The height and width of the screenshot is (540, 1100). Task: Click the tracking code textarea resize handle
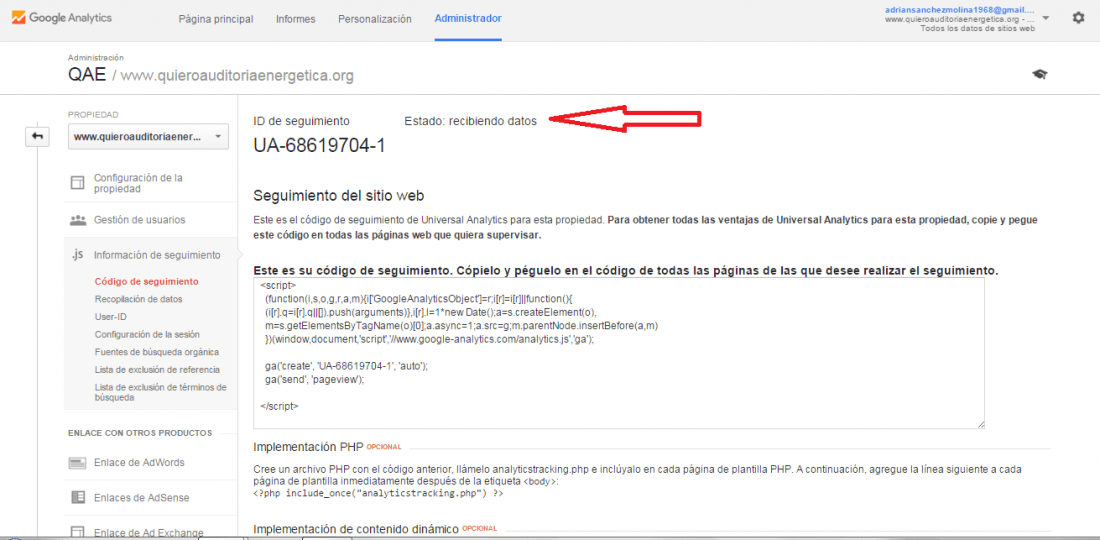click(x=980, y=424)
